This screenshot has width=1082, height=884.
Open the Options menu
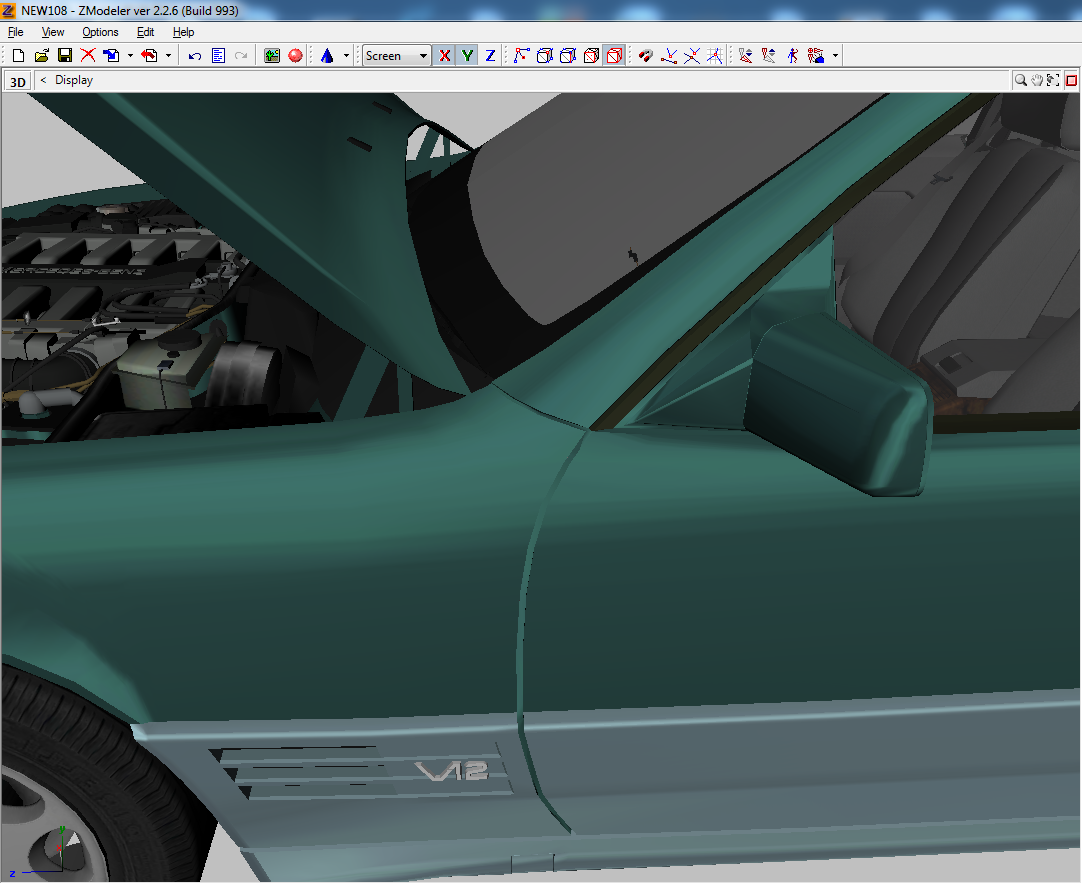pos(100,32)
